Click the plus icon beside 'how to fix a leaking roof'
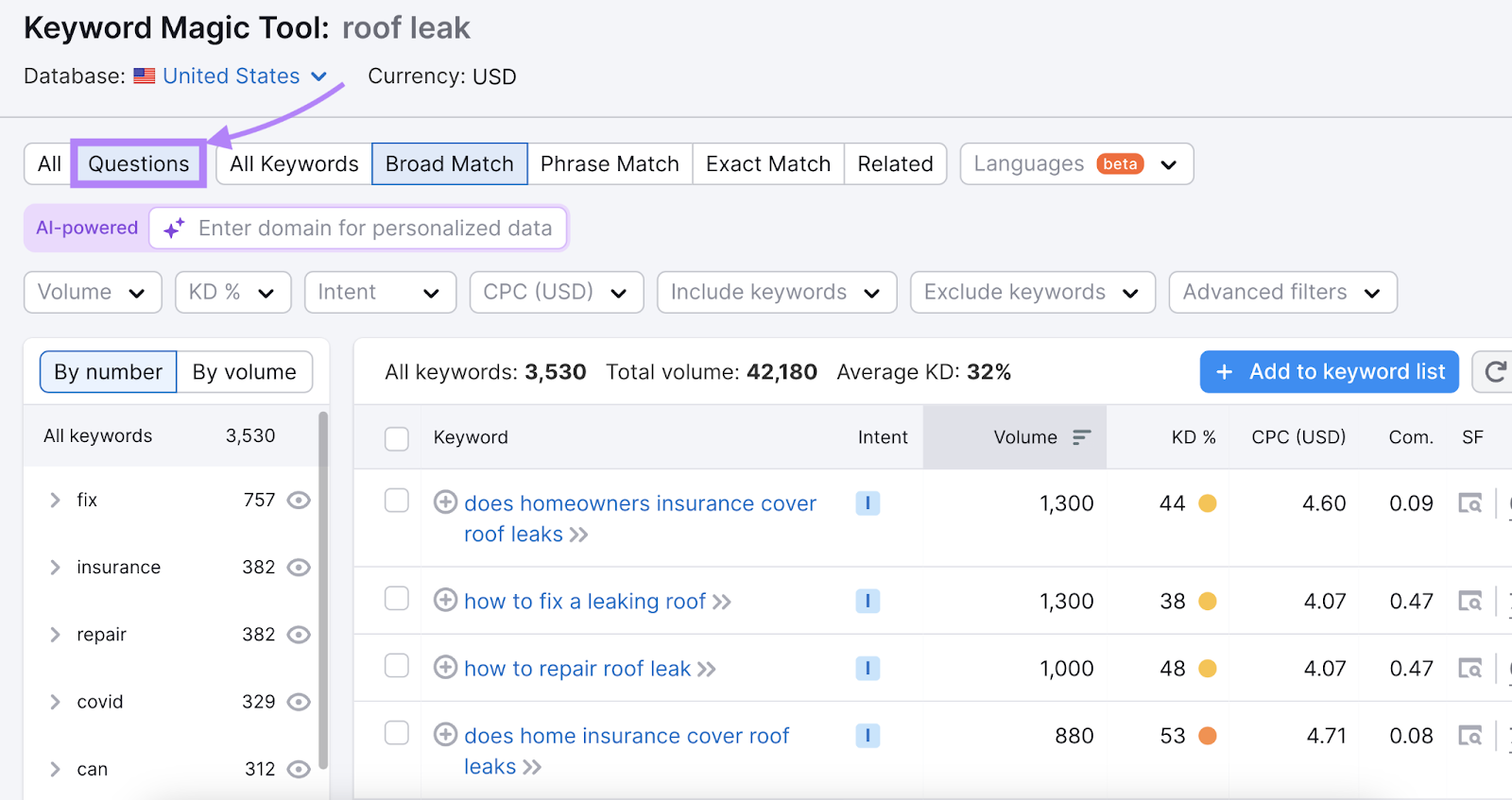This screenshot has height=800, width=1512. coord(445,600)
